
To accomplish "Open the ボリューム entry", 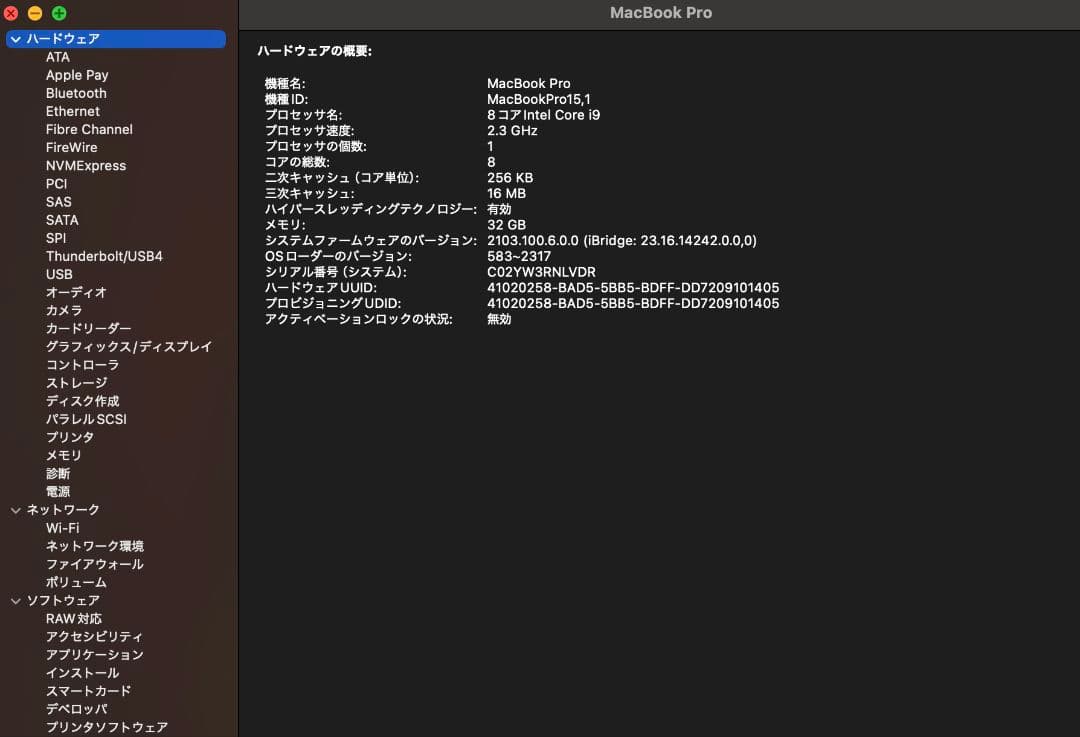I will [76, 583].
